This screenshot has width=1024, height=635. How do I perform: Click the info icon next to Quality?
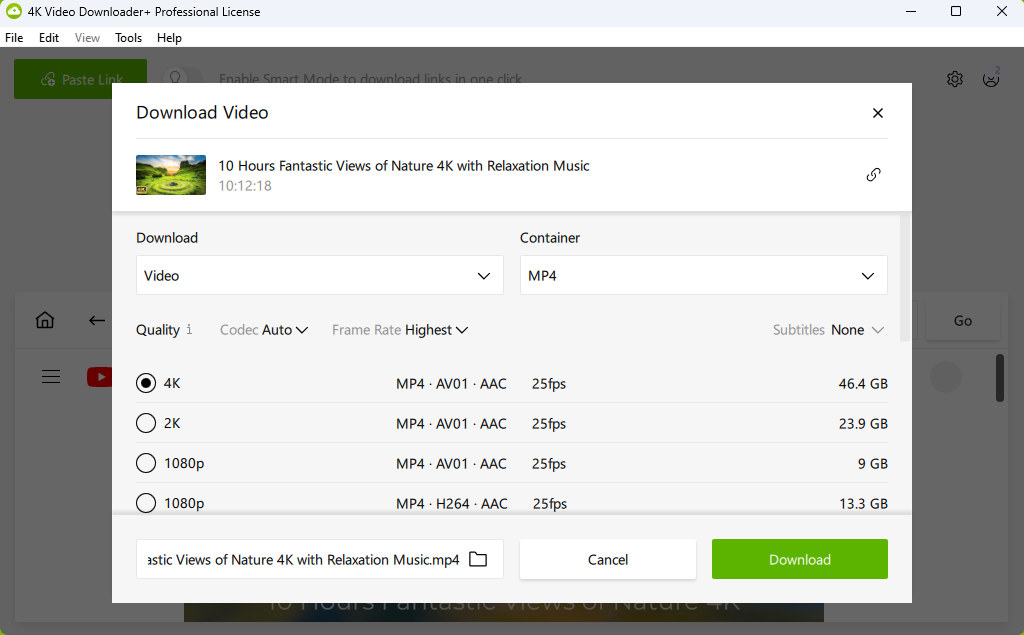click(x=190, y=329)
